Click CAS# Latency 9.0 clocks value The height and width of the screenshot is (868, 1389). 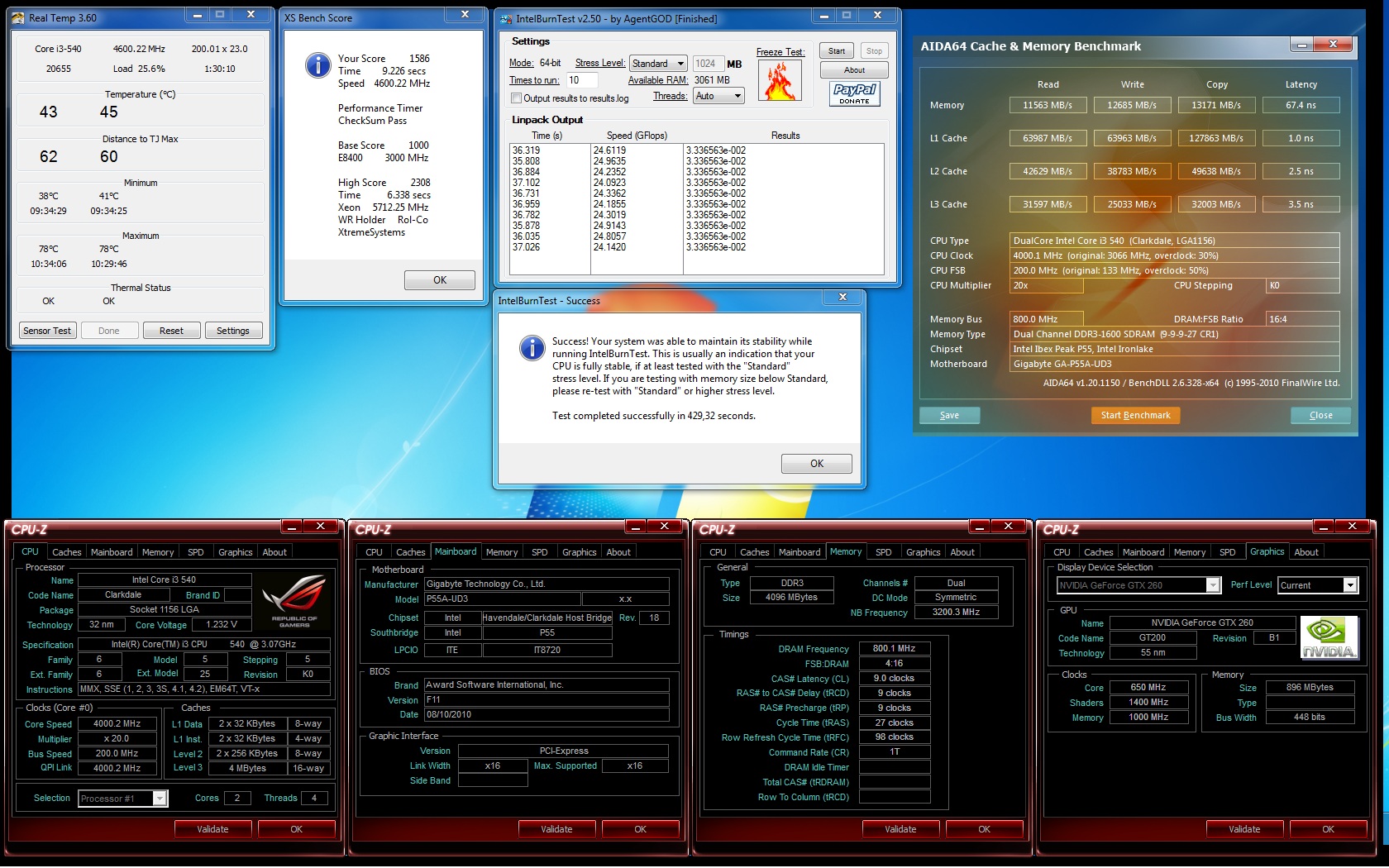[x=895, y=679]
